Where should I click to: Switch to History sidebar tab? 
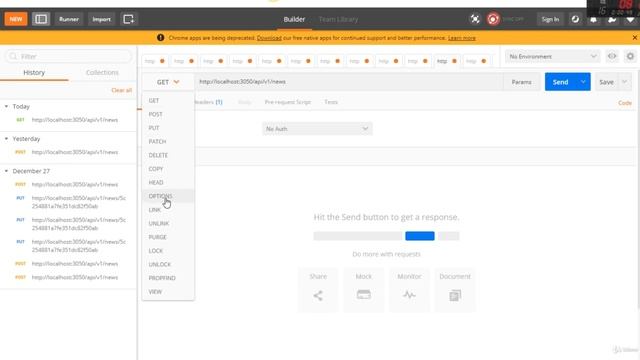click(34, 72)
